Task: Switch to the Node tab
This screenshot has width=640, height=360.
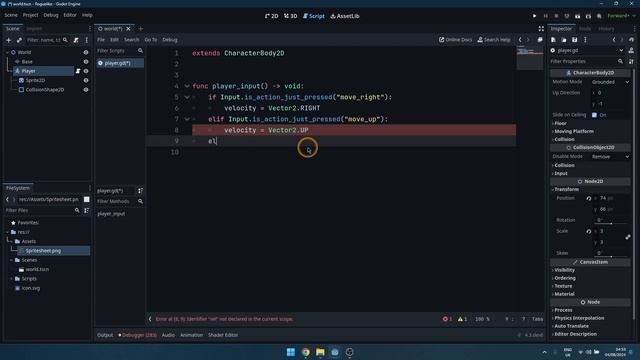Action: (585, 29)
